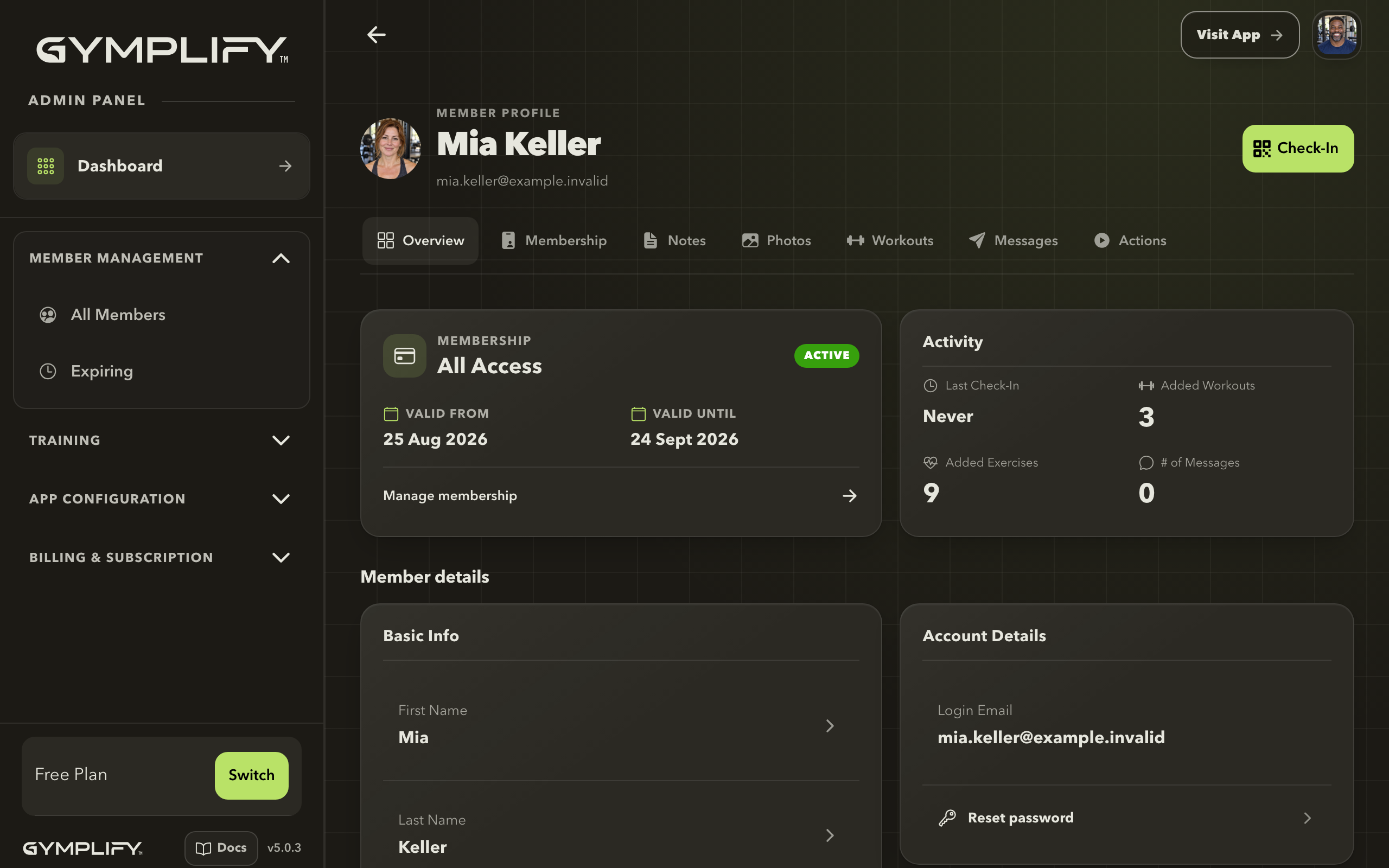Open the Docs link
Viewport: 1389px width, 868px height.
221,848
